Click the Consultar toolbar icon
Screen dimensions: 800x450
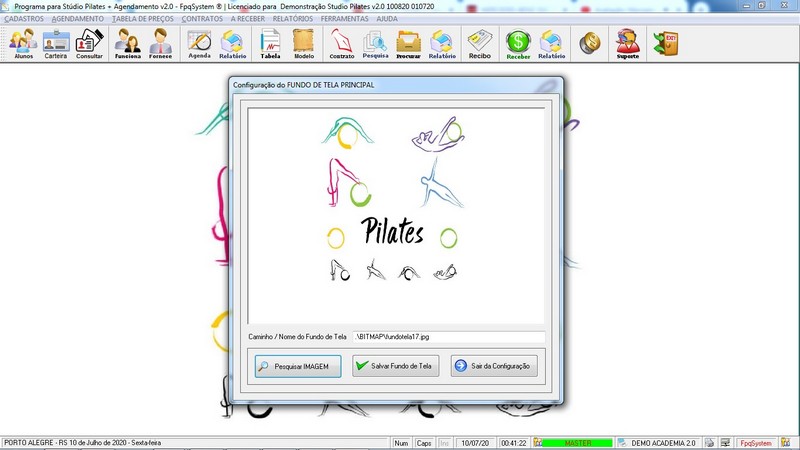click(89, 44)
